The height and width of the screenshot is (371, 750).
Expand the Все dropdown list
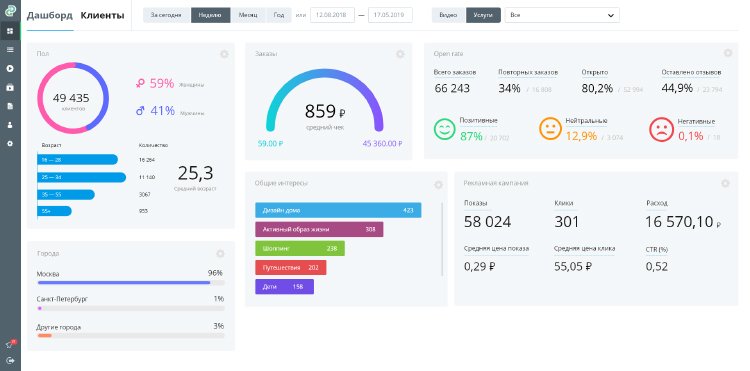562,15
